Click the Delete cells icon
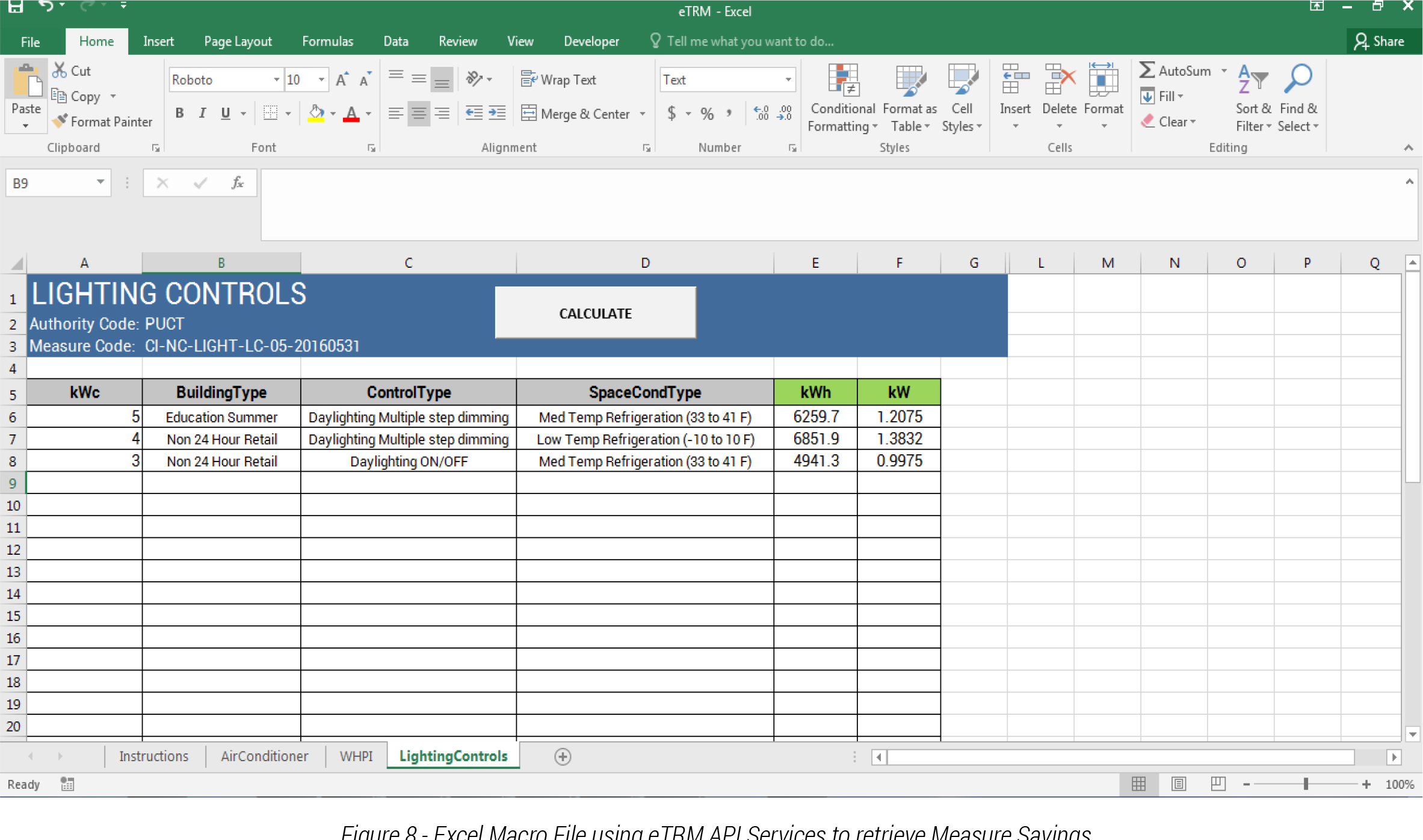Image resolution: width=1423 pixels, height=840 pixels. point(1059,80)
